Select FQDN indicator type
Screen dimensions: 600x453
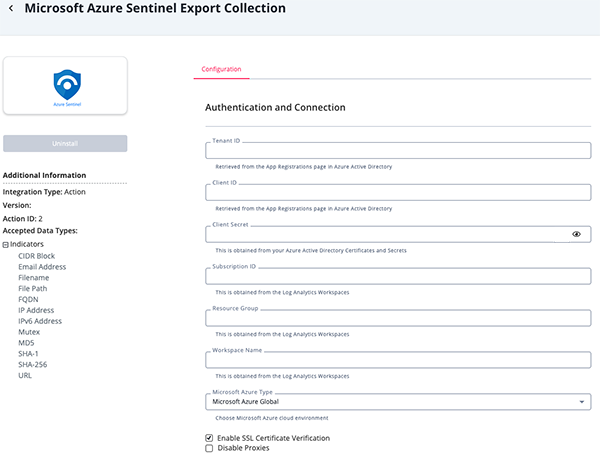(28, 299)
